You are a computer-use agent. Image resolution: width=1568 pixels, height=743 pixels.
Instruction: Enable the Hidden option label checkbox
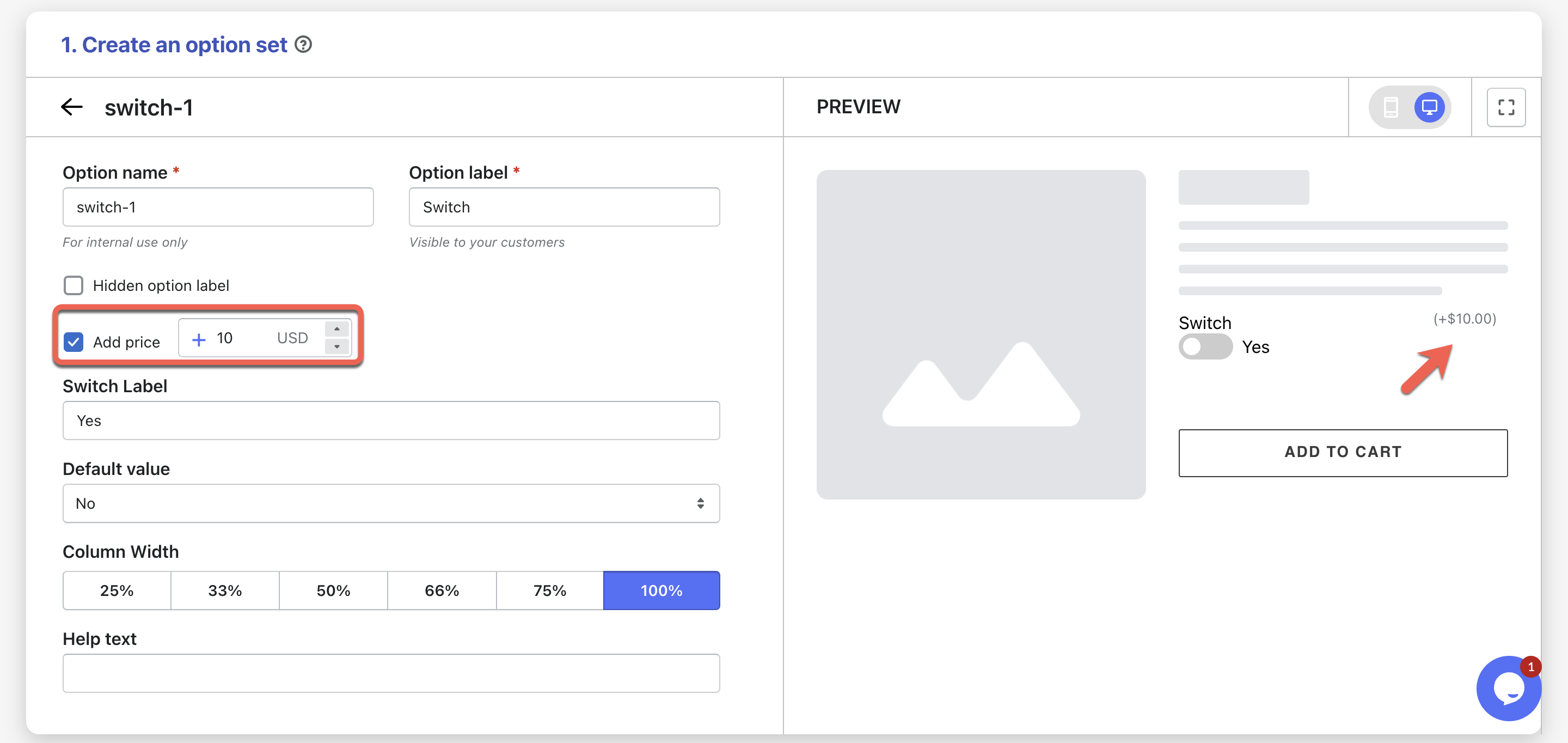(73, 285)
